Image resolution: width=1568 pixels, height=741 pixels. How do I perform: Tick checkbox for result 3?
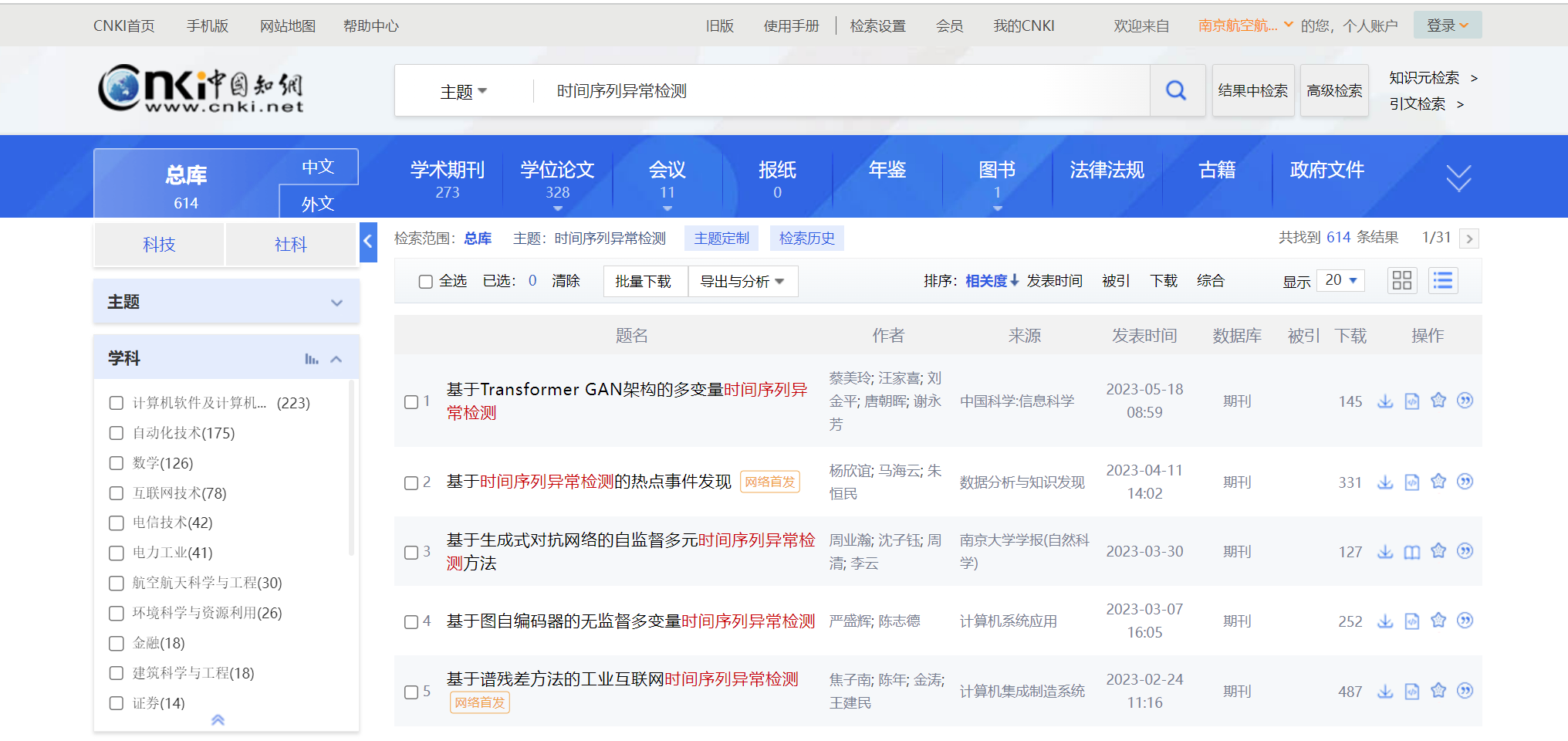(411, 552)
